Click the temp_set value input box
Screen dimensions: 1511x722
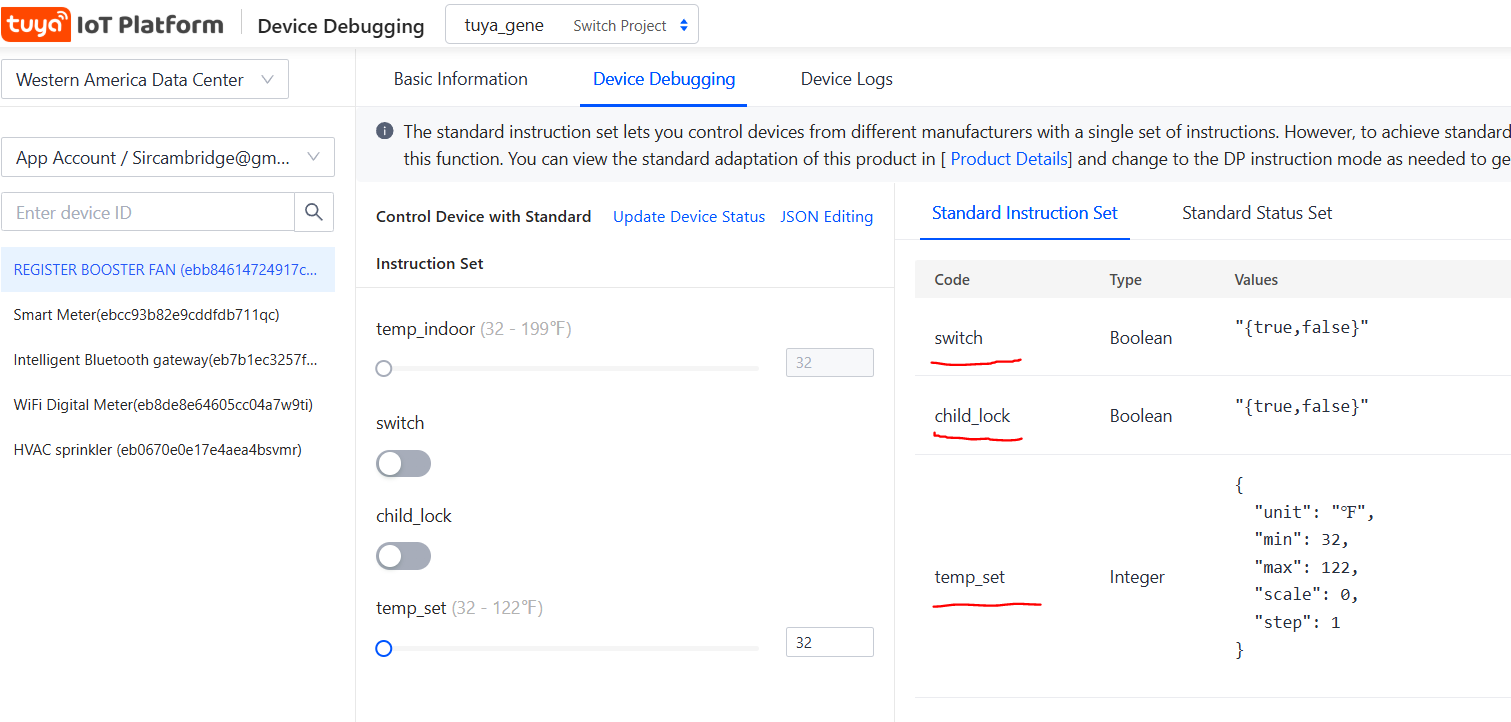829,642
